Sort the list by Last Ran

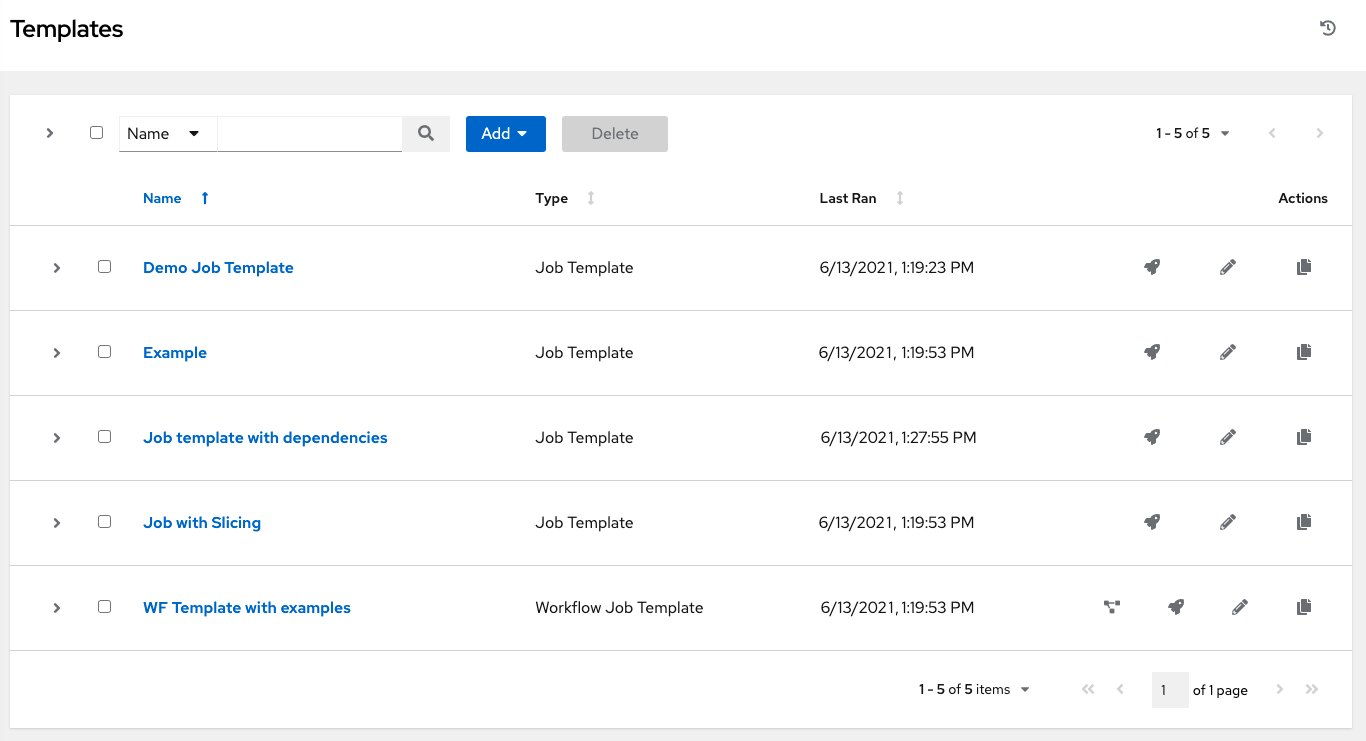coord(899,198)
